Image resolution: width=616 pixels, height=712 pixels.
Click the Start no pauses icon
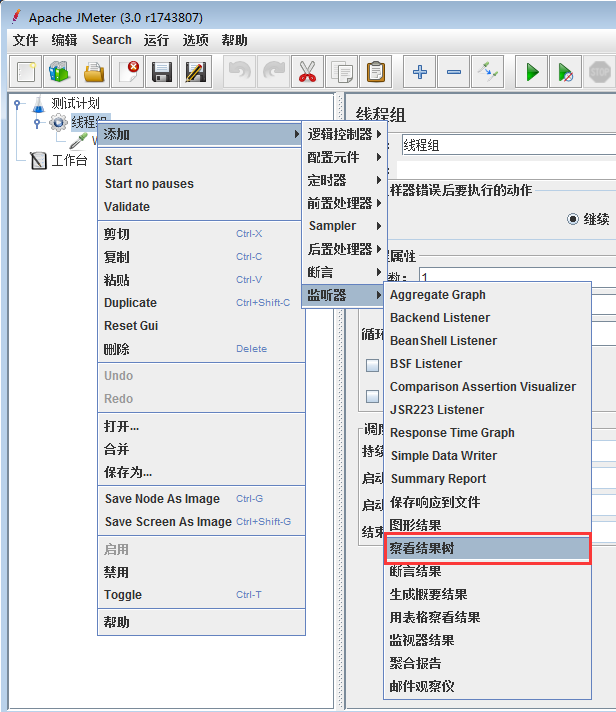pyautogui.click(x=566, y=72)
